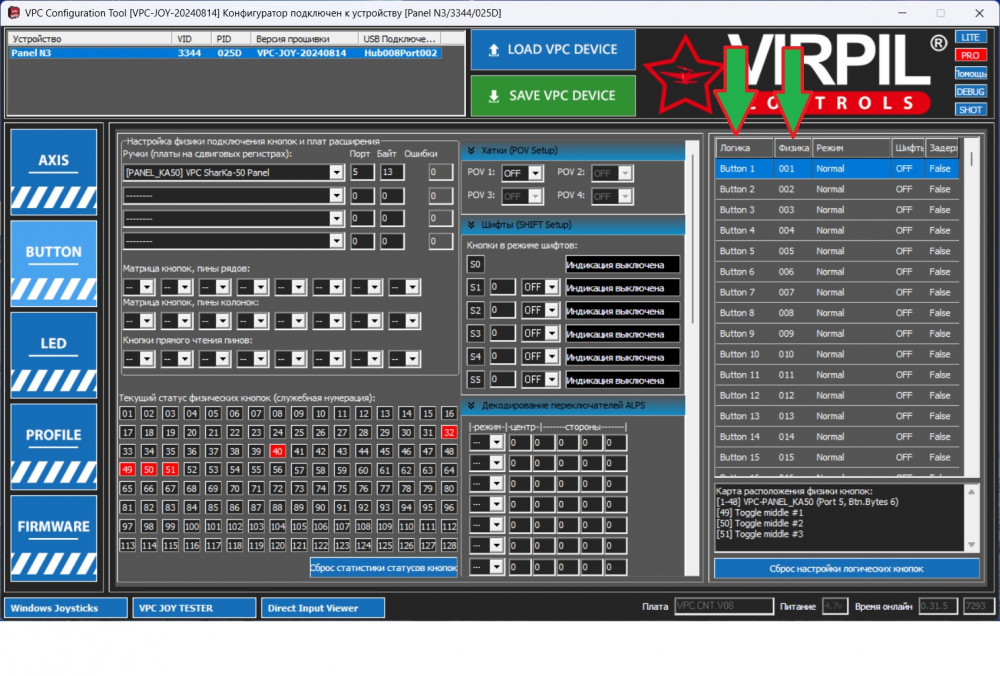This screenshot has height=676, width=1000.
Task: Click physical button indicator 49
Action: tap(128, 470)
